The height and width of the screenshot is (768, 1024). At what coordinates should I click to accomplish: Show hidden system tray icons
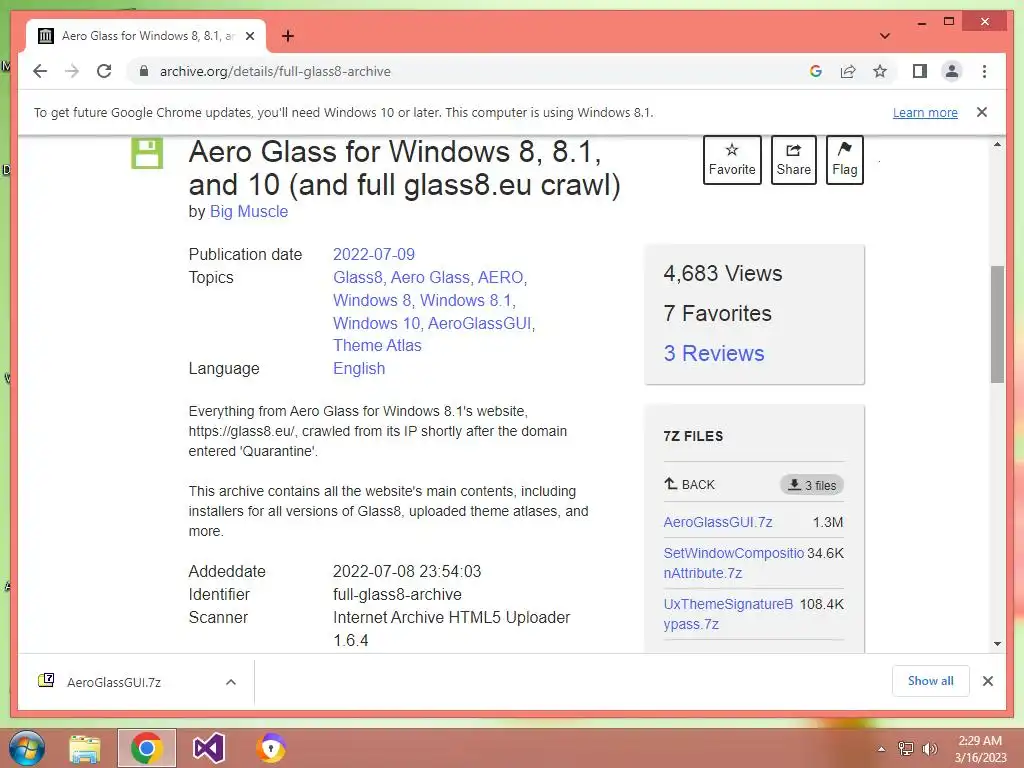pyautogui.click(x=882, y=749)
